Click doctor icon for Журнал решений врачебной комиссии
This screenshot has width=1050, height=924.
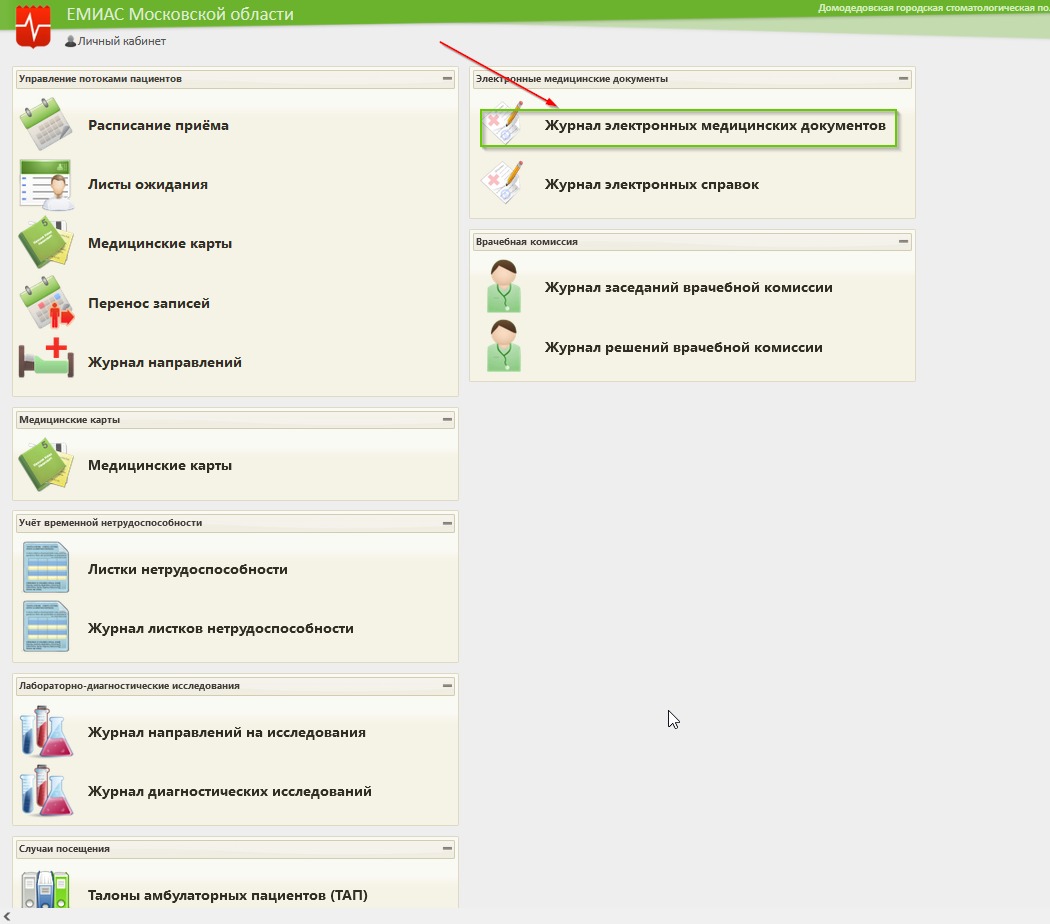(x=504, y=345)
